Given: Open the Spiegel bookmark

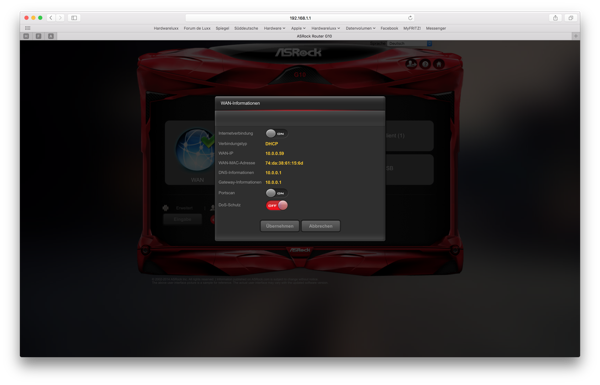Looking at the screenshot, I should (222, 28).
